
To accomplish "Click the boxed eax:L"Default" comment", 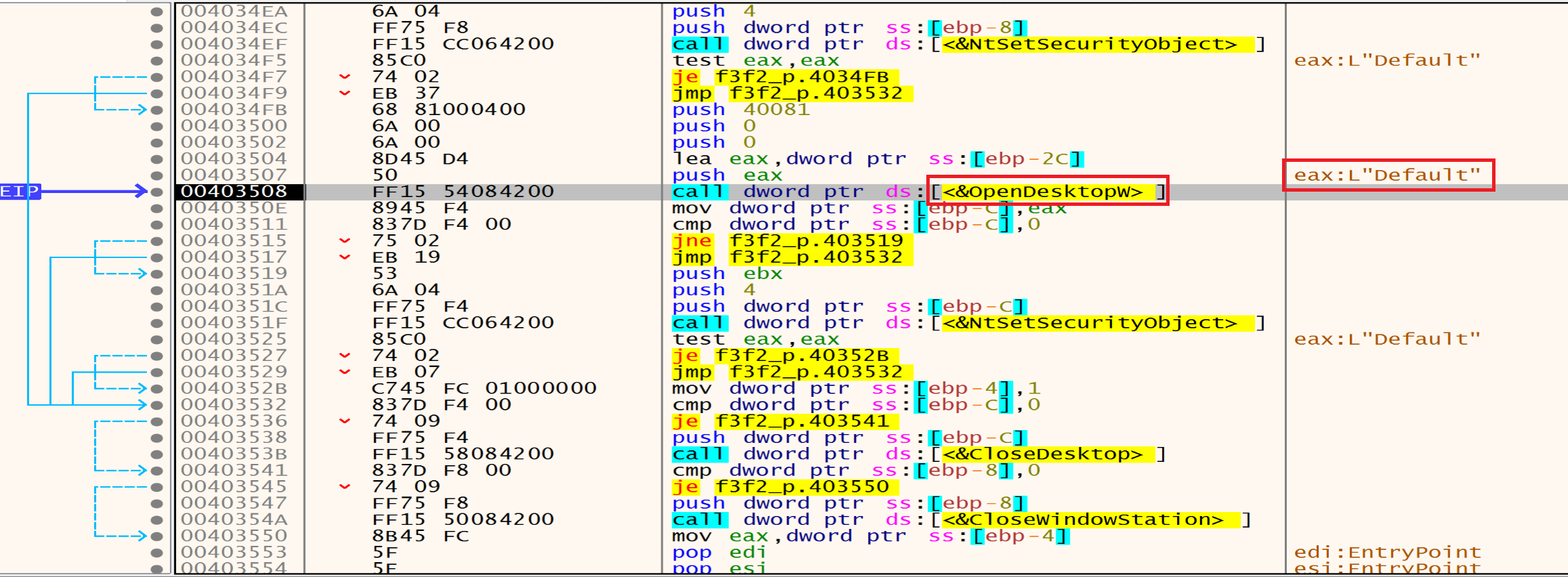I will pyautogui.click(x=1387, y=175).
